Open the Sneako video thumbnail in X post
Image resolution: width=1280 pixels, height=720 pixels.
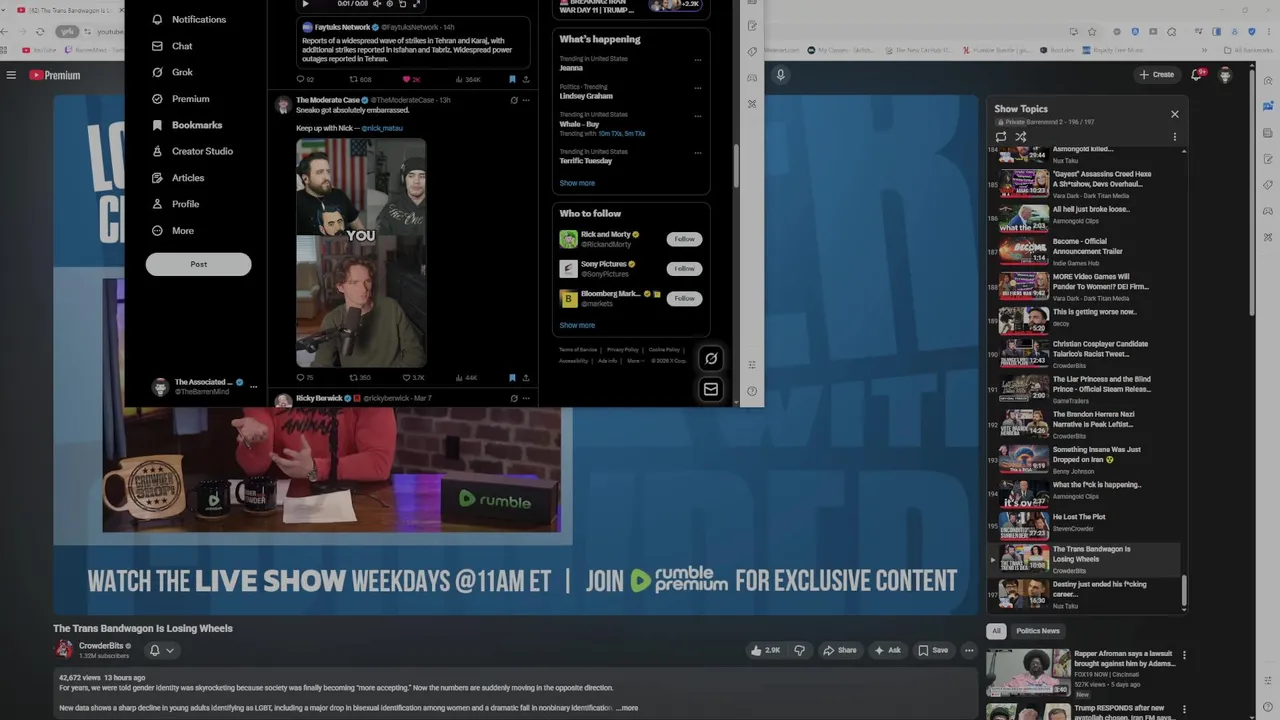361,253
